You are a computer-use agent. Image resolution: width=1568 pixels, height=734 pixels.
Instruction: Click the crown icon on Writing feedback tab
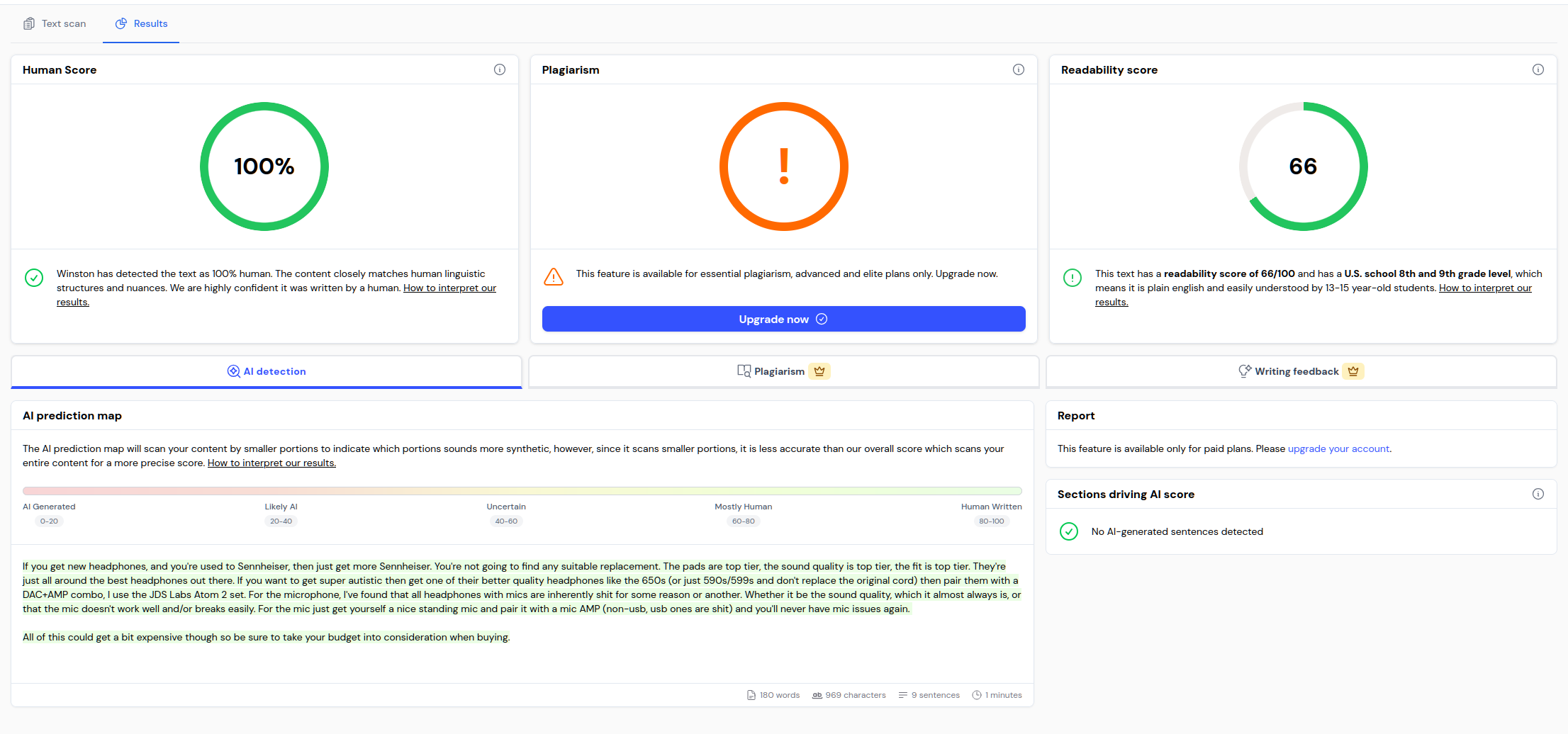point(1353,371)
